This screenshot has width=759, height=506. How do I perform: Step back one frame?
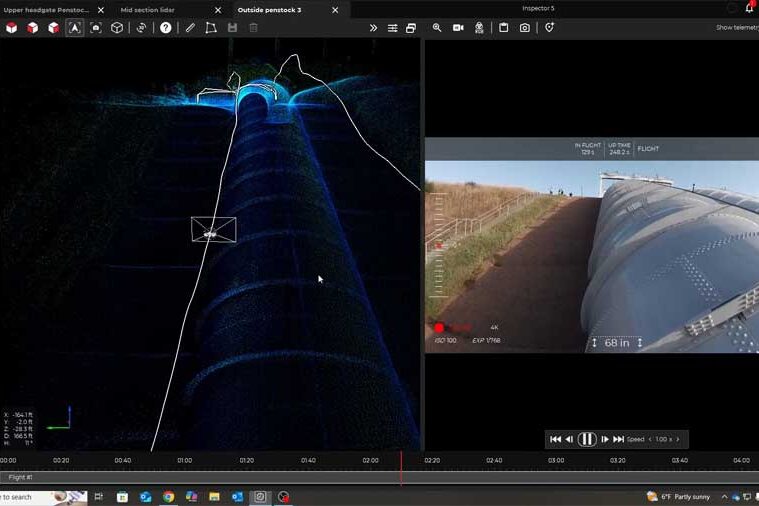569,439
